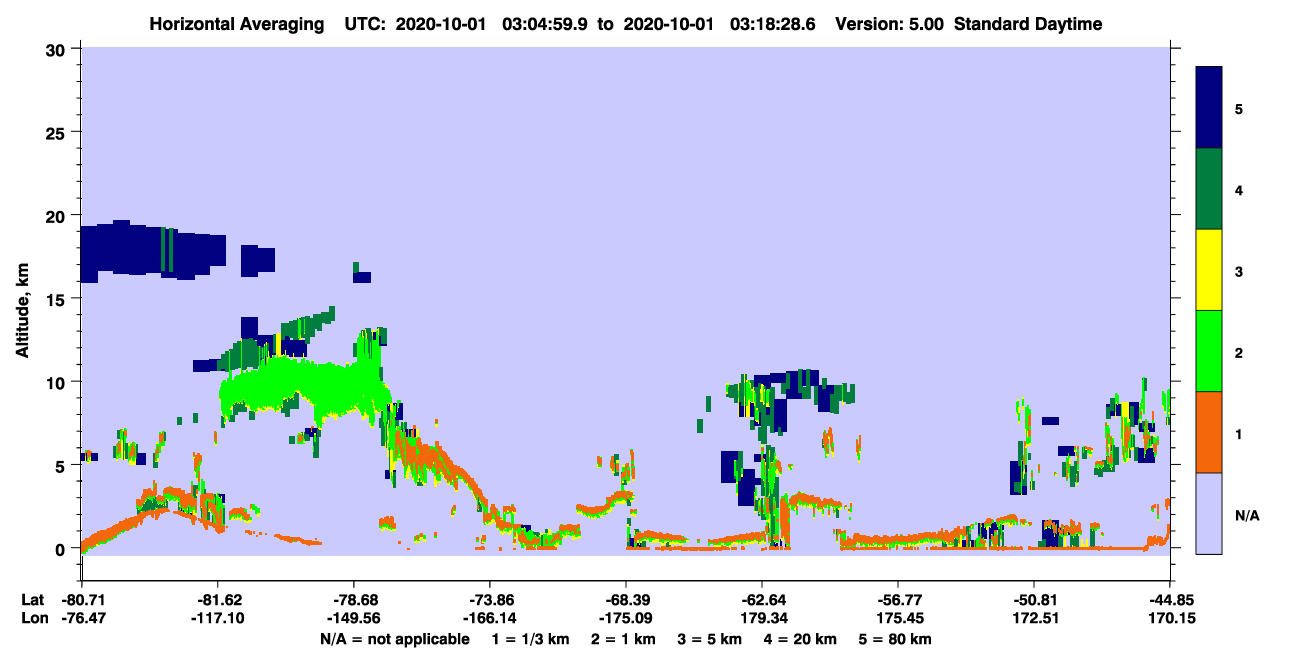The width and height of the screenshot is (1300, 667).
Task: Click longitude value -149.56
Action: 353,618
